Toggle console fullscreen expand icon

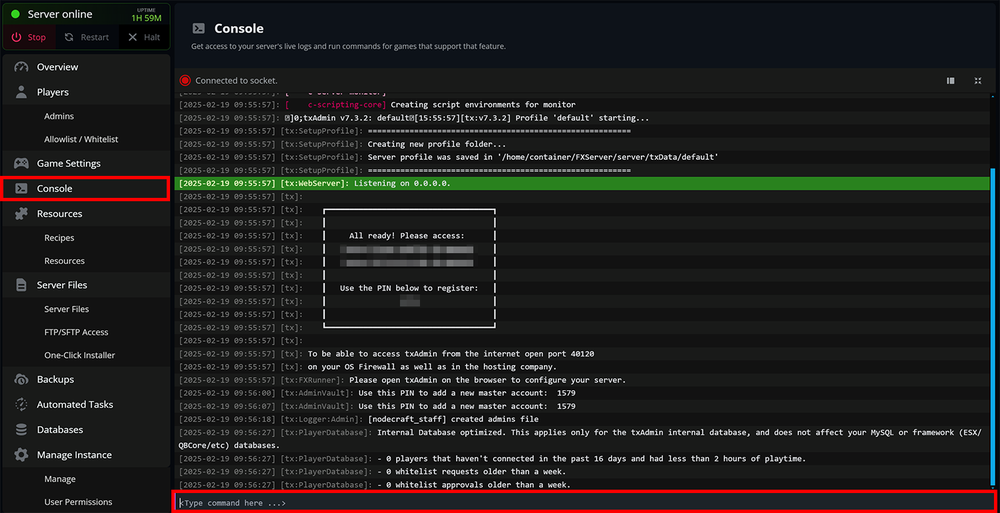(977, 81)
